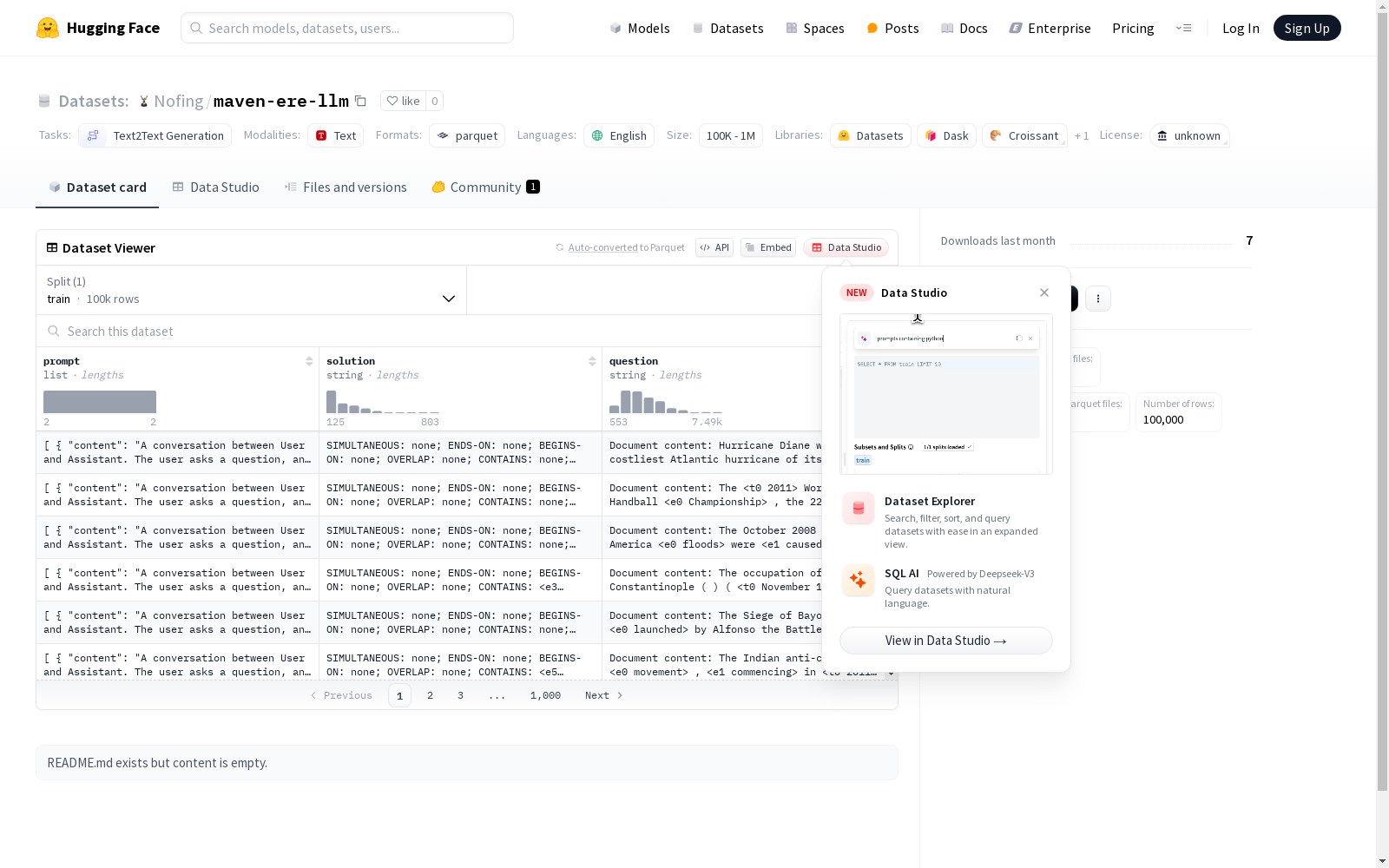Open the API button in Dataset Viewer
The width and height of the screenshot is (1389, 868).
714,247
